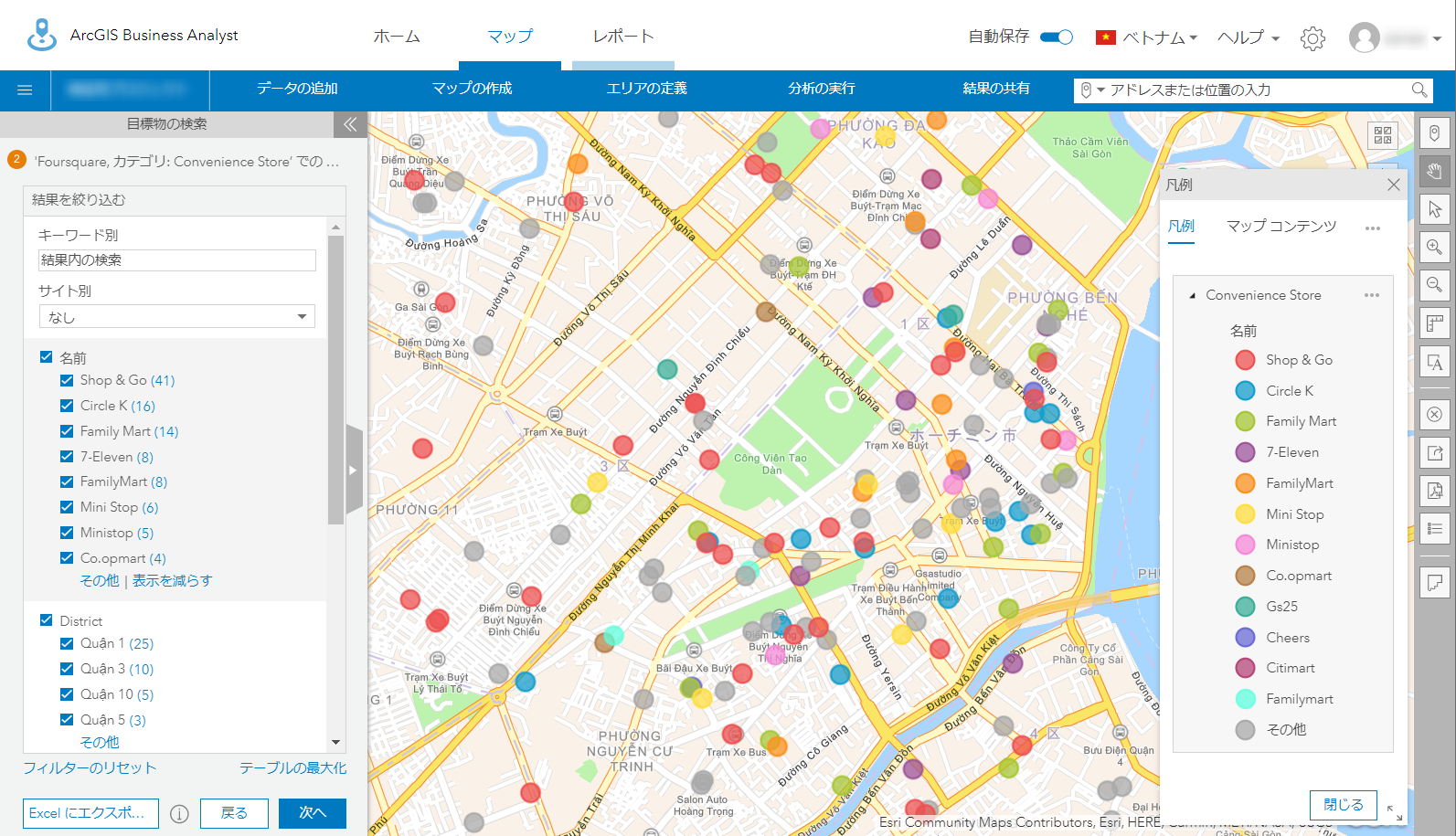Open the サイト別 なし dropdown
Image resolution: width=1456 pixels, height=836 pixels.
click(177, 316)
